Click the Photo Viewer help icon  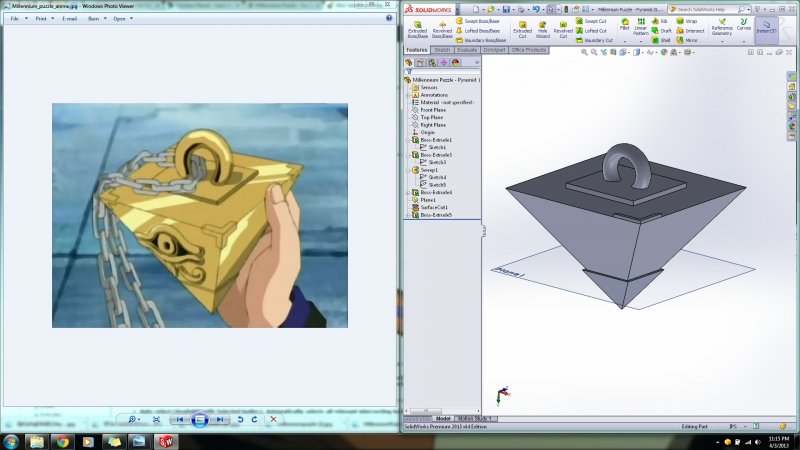click(x=389, y=18)
